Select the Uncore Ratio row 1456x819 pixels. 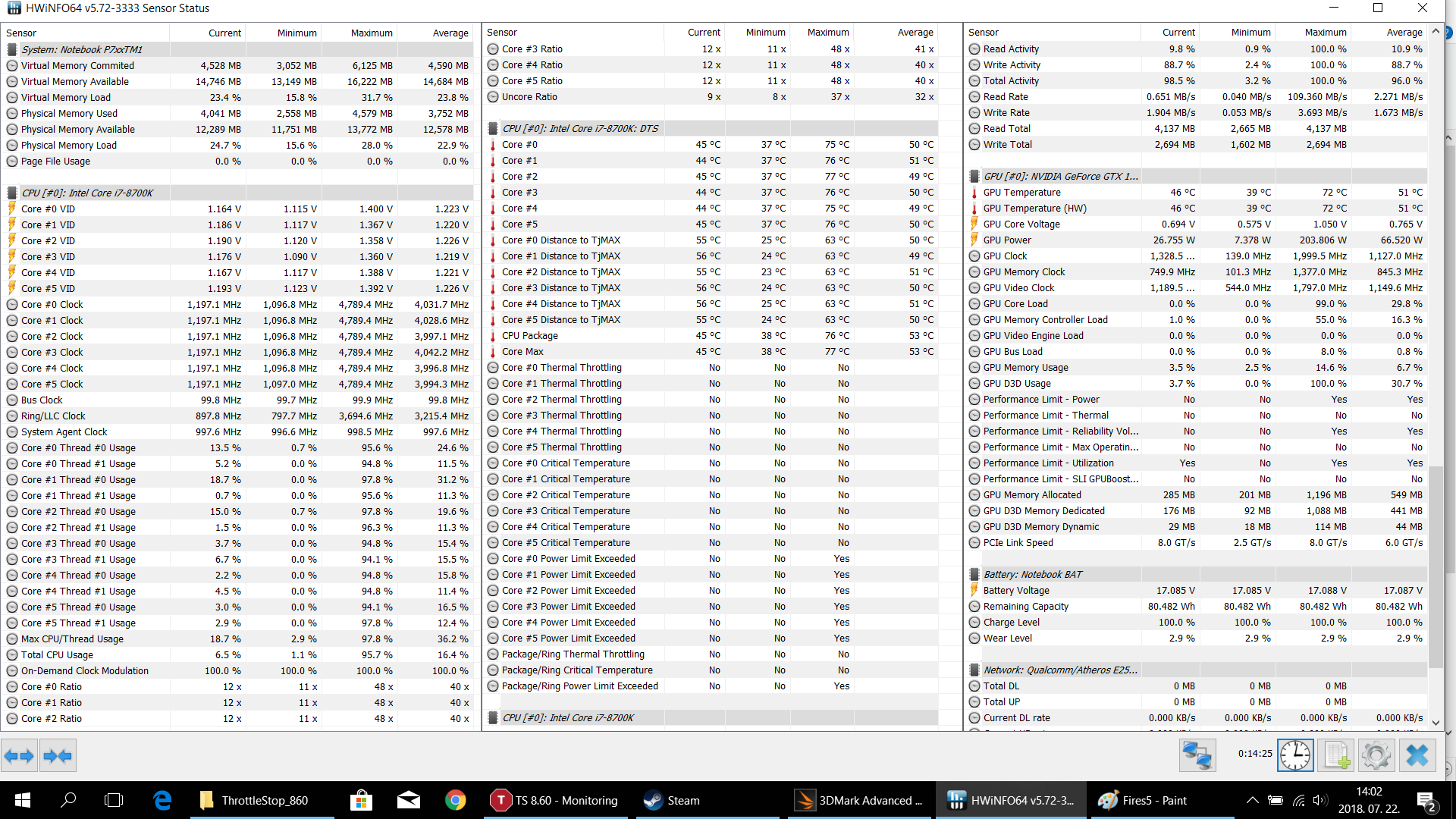[x=711, y=96]
